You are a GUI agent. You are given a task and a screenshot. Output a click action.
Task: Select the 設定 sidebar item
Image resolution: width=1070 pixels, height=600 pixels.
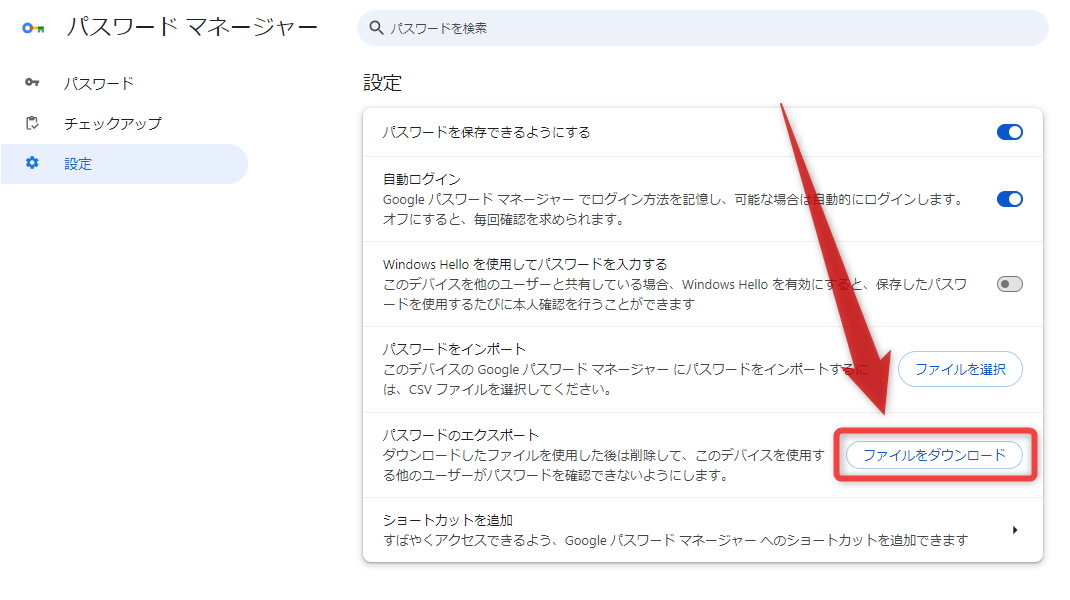[x=124, y=164]
